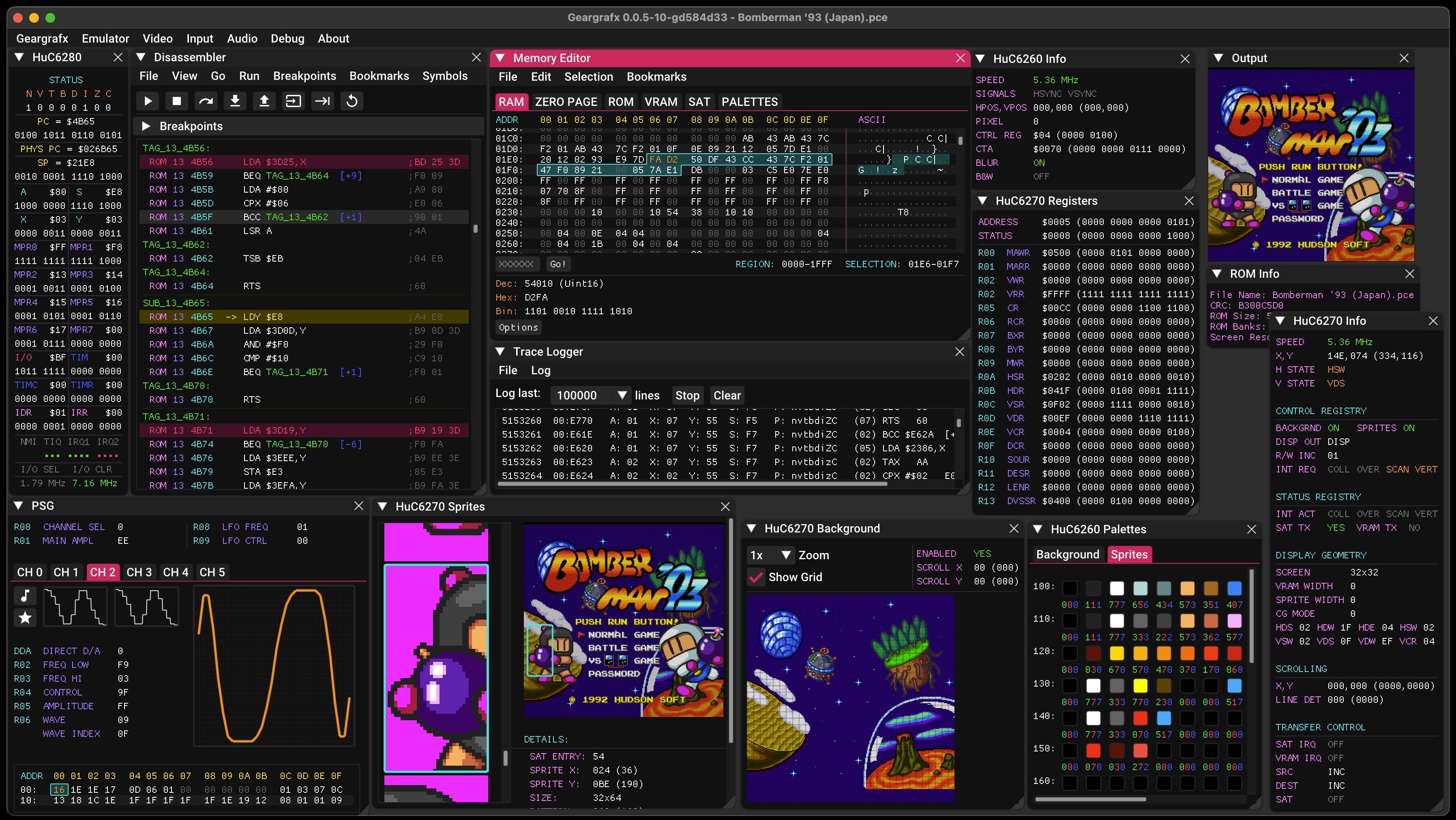Close the Trace Logger panel
Viewport: 1456px width, 820px height.
[959, 352]
